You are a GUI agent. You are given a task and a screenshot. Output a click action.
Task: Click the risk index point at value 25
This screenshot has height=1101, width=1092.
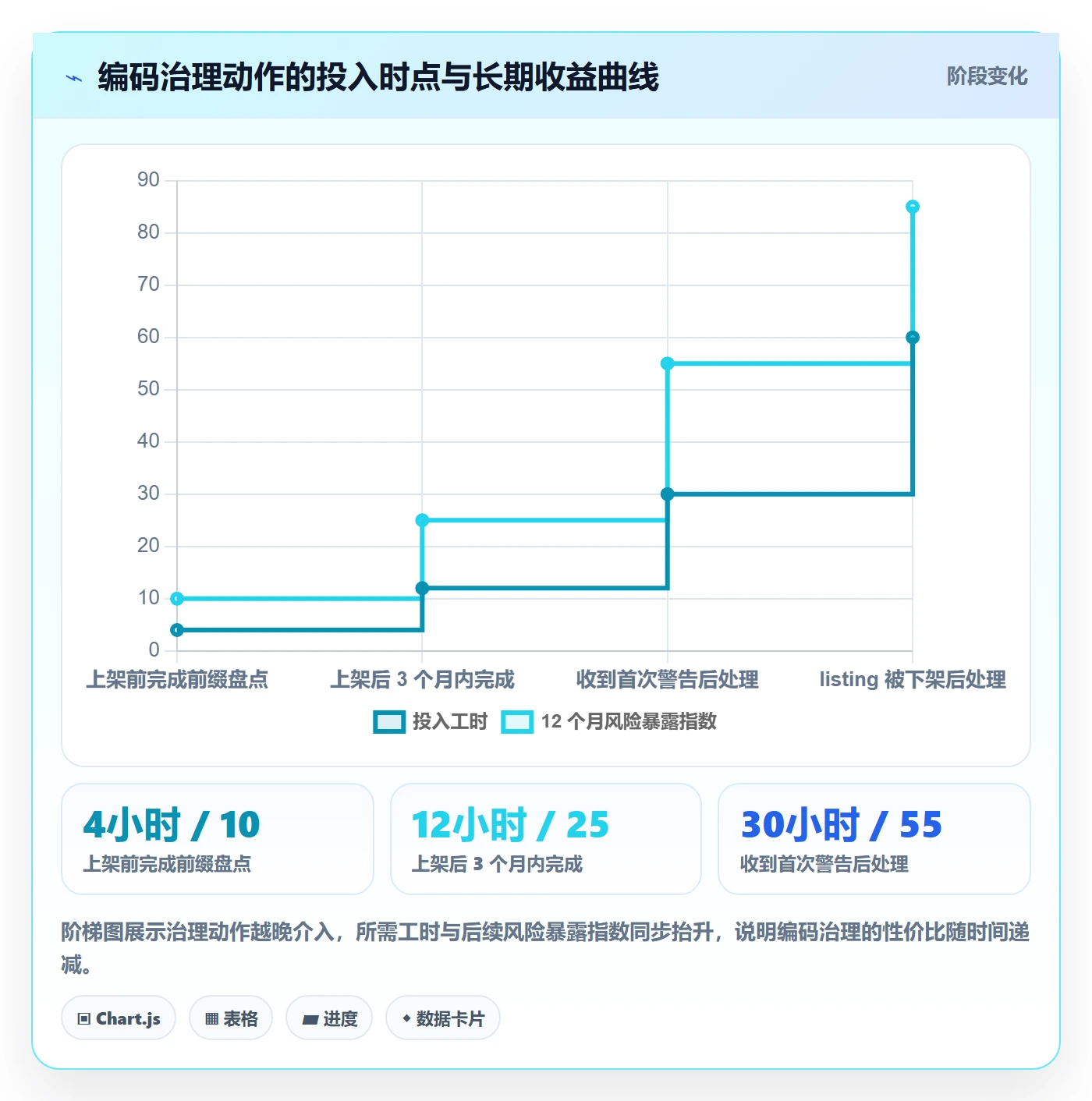[422, 520]
